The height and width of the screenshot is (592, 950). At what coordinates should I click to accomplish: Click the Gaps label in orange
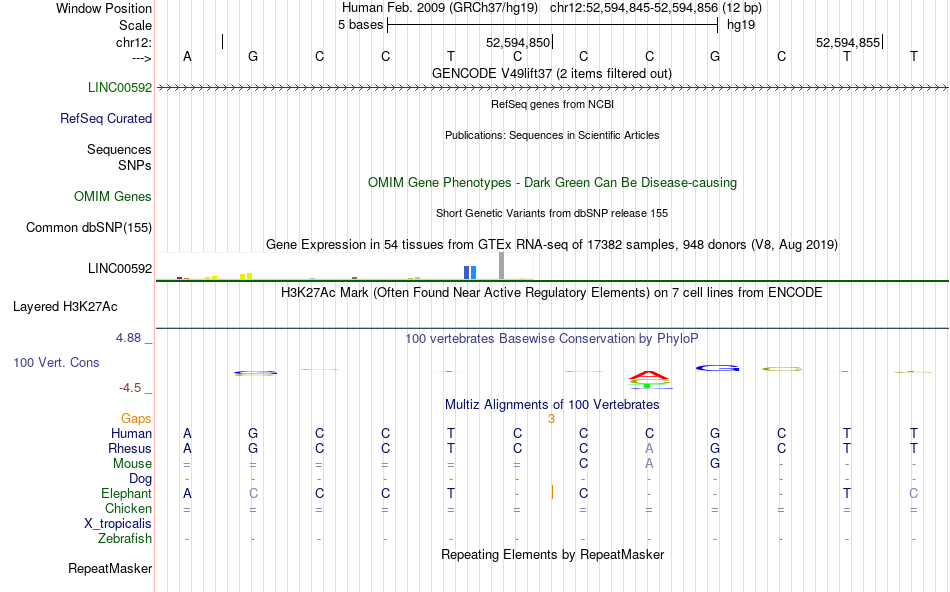click(x=136, y=418)
